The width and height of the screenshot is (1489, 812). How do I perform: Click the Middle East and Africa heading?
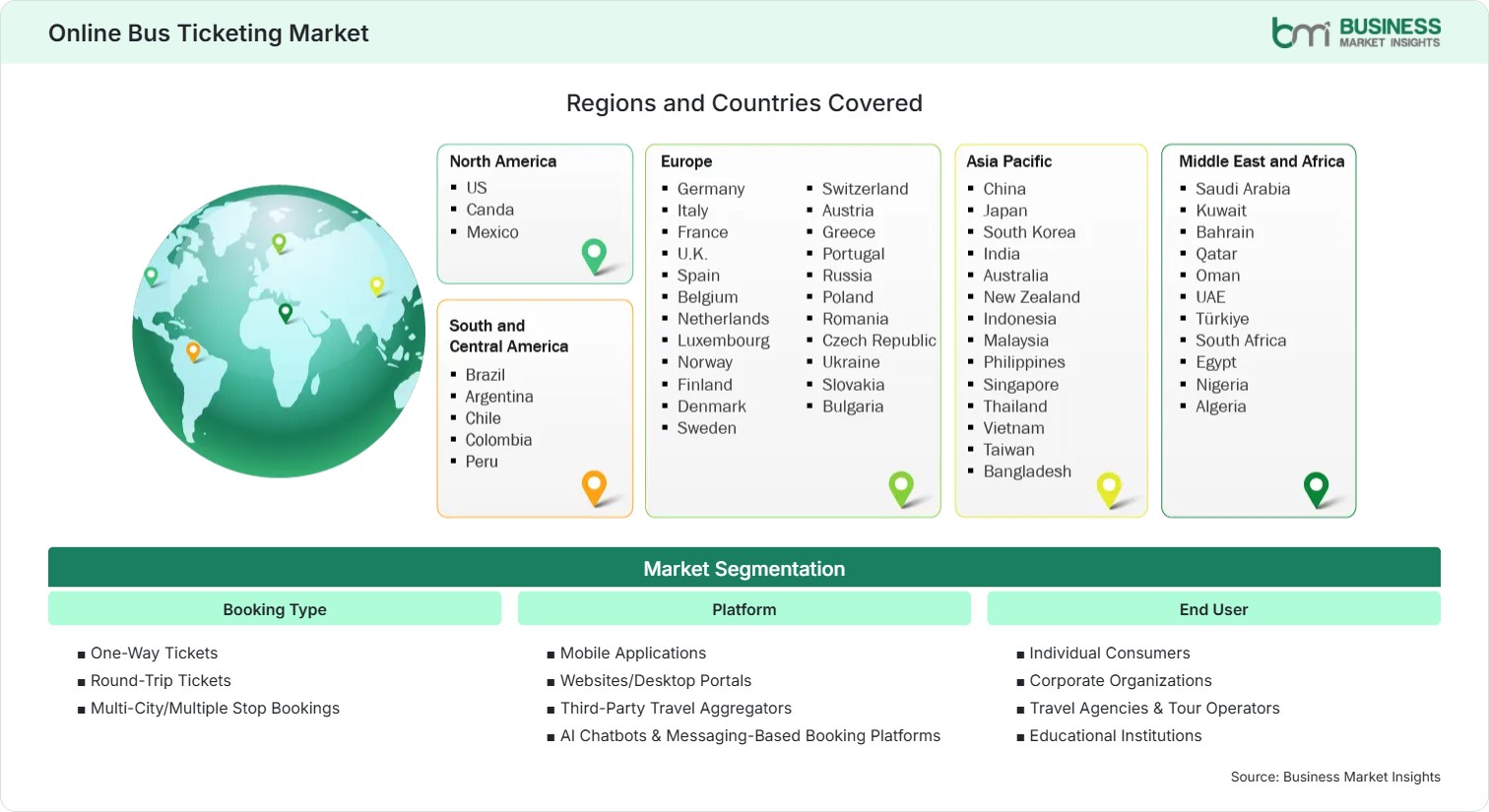1262,161
